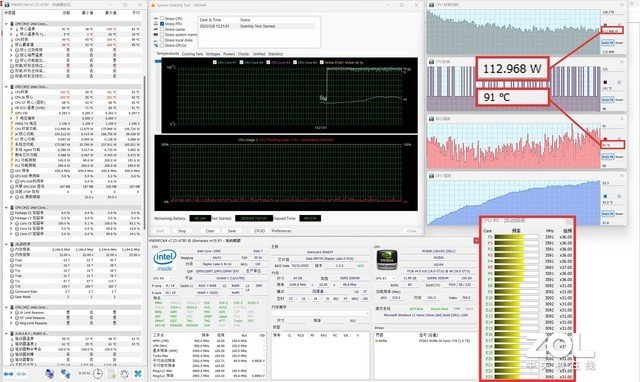Click the monitor icon beside Stress GPU(s)
This screenshot has height=382, width=640.
[x=156, y=45]
